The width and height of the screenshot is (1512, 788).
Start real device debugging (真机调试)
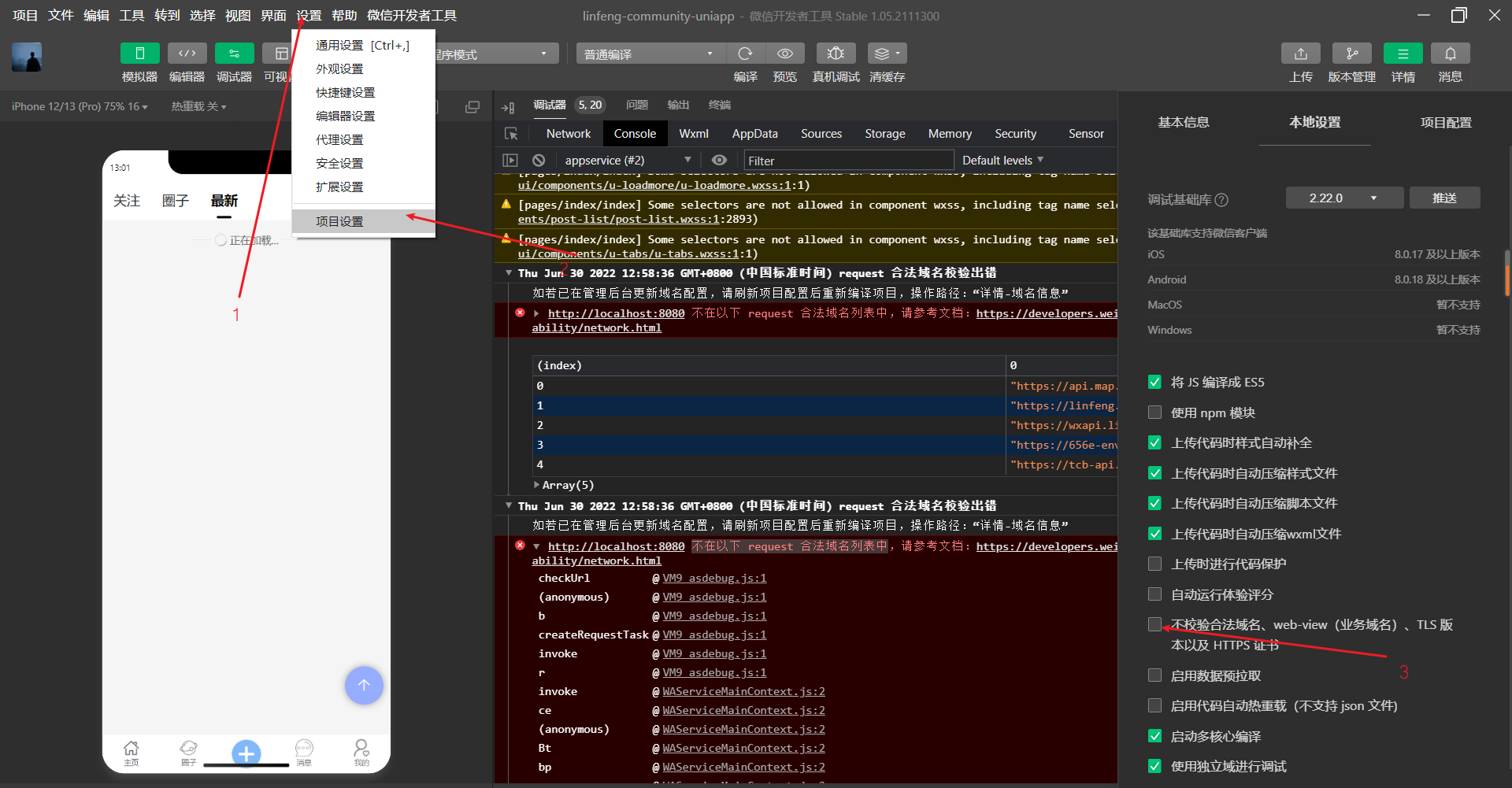tap(836, 54)
